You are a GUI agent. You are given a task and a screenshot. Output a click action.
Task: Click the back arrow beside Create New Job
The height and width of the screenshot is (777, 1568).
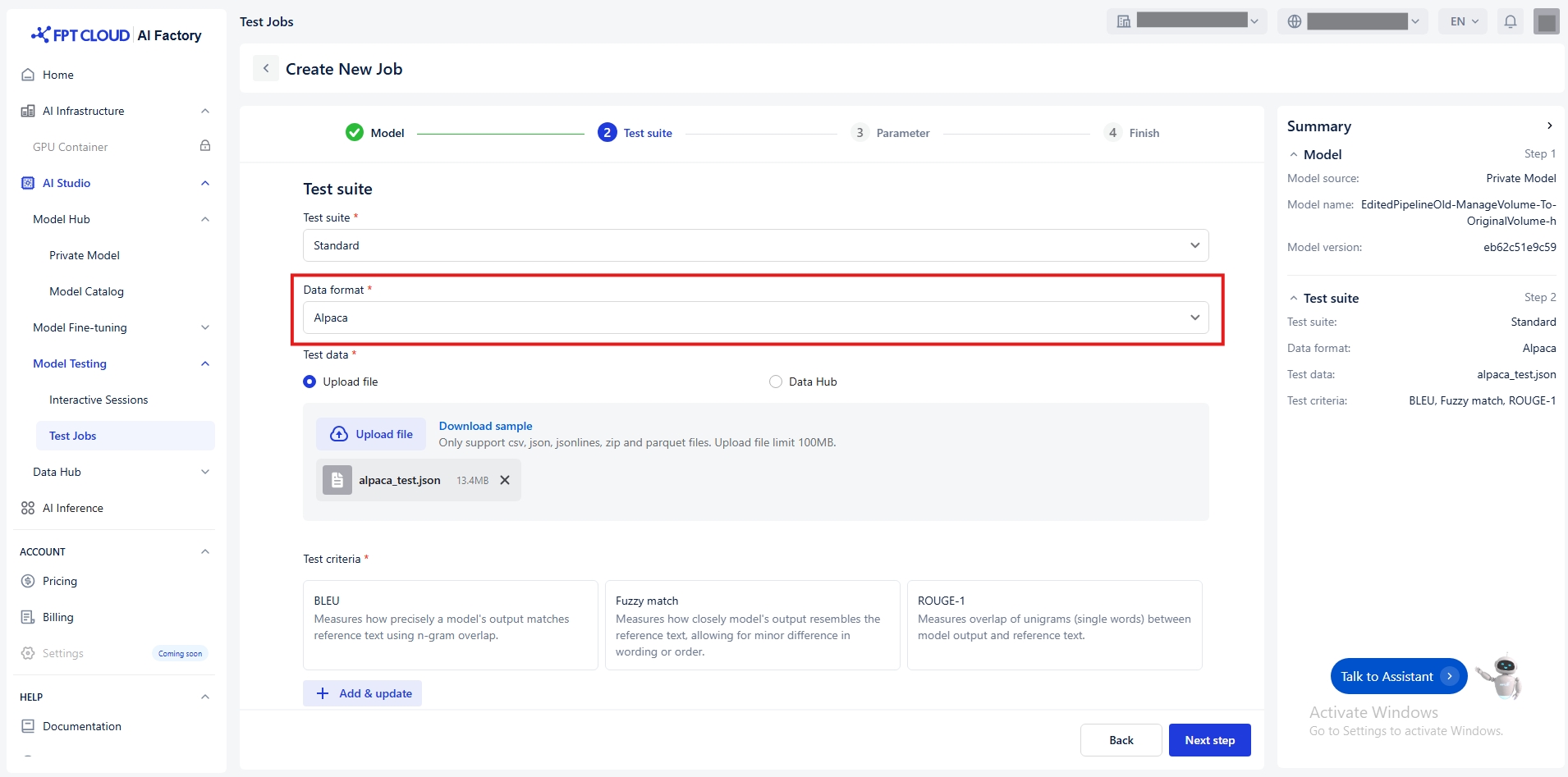265,69
